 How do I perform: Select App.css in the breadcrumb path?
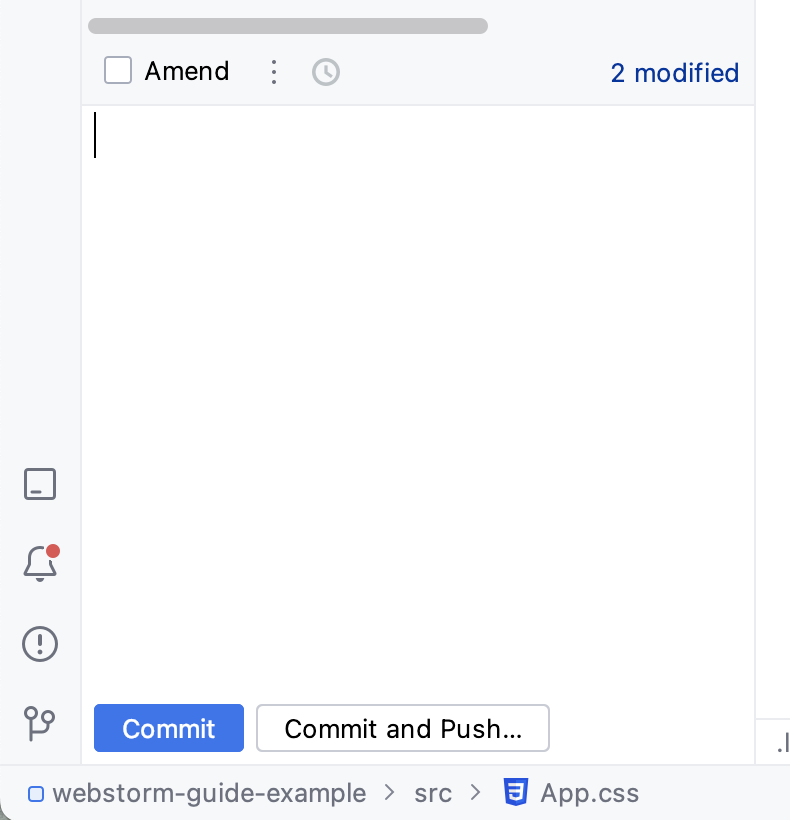click(x=590, y=793)
